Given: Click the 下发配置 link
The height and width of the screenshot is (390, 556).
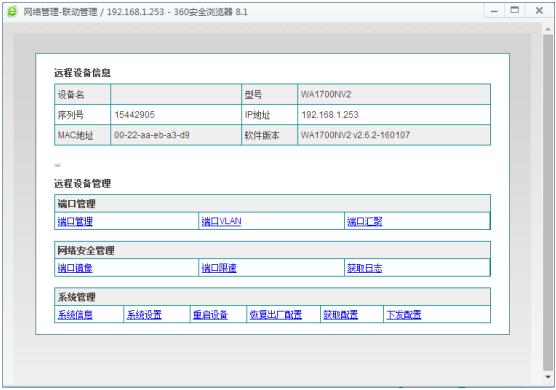Looking at the screenshot, I should 404,315.
